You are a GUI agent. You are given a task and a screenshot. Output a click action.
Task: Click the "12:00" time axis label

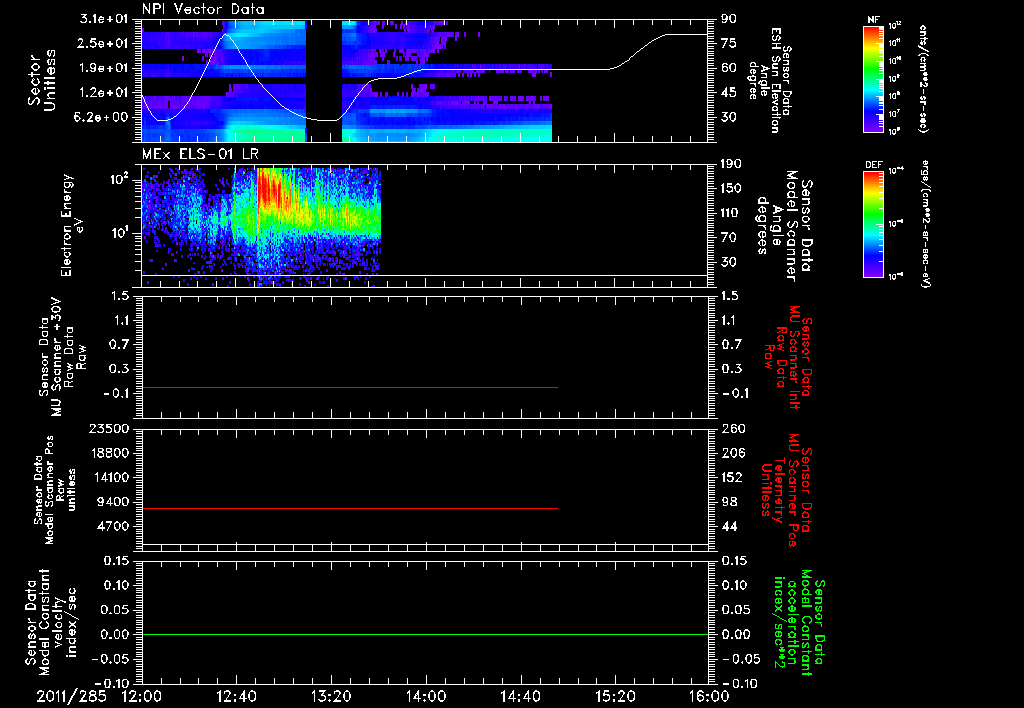point(141,696)
